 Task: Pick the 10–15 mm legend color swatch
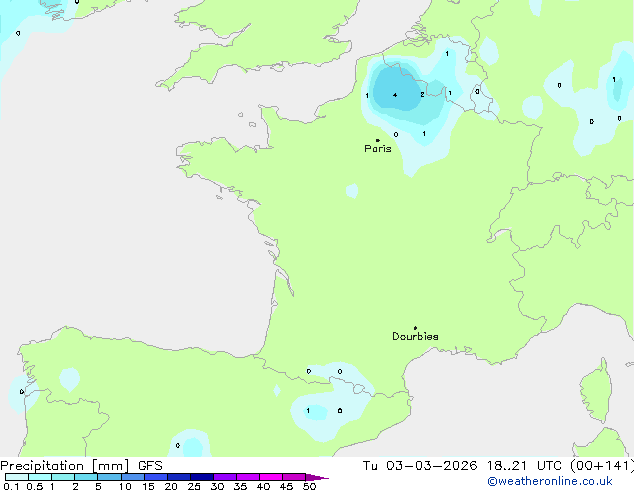[x=133, y=477]
